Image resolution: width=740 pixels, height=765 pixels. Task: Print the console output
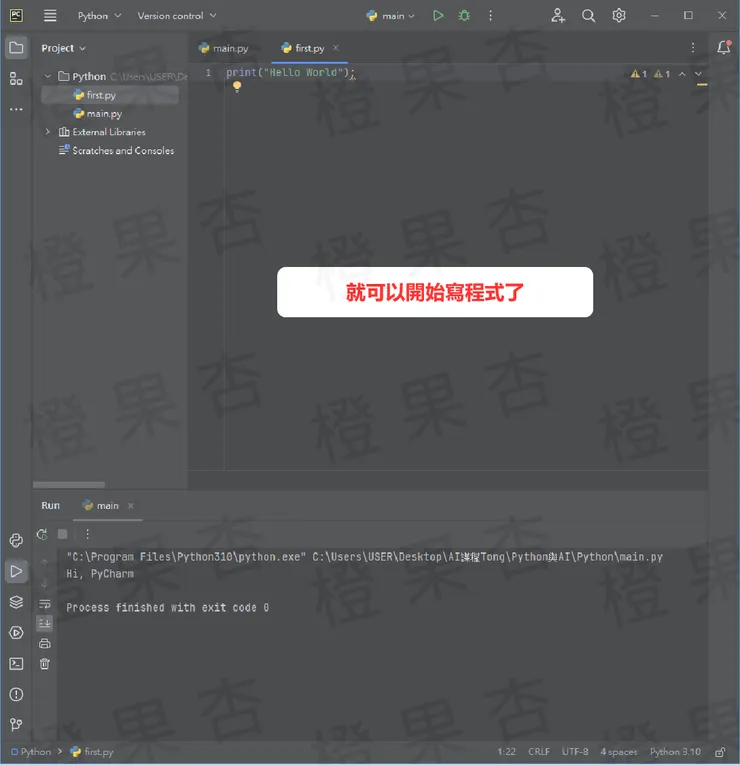click(44, 644)
